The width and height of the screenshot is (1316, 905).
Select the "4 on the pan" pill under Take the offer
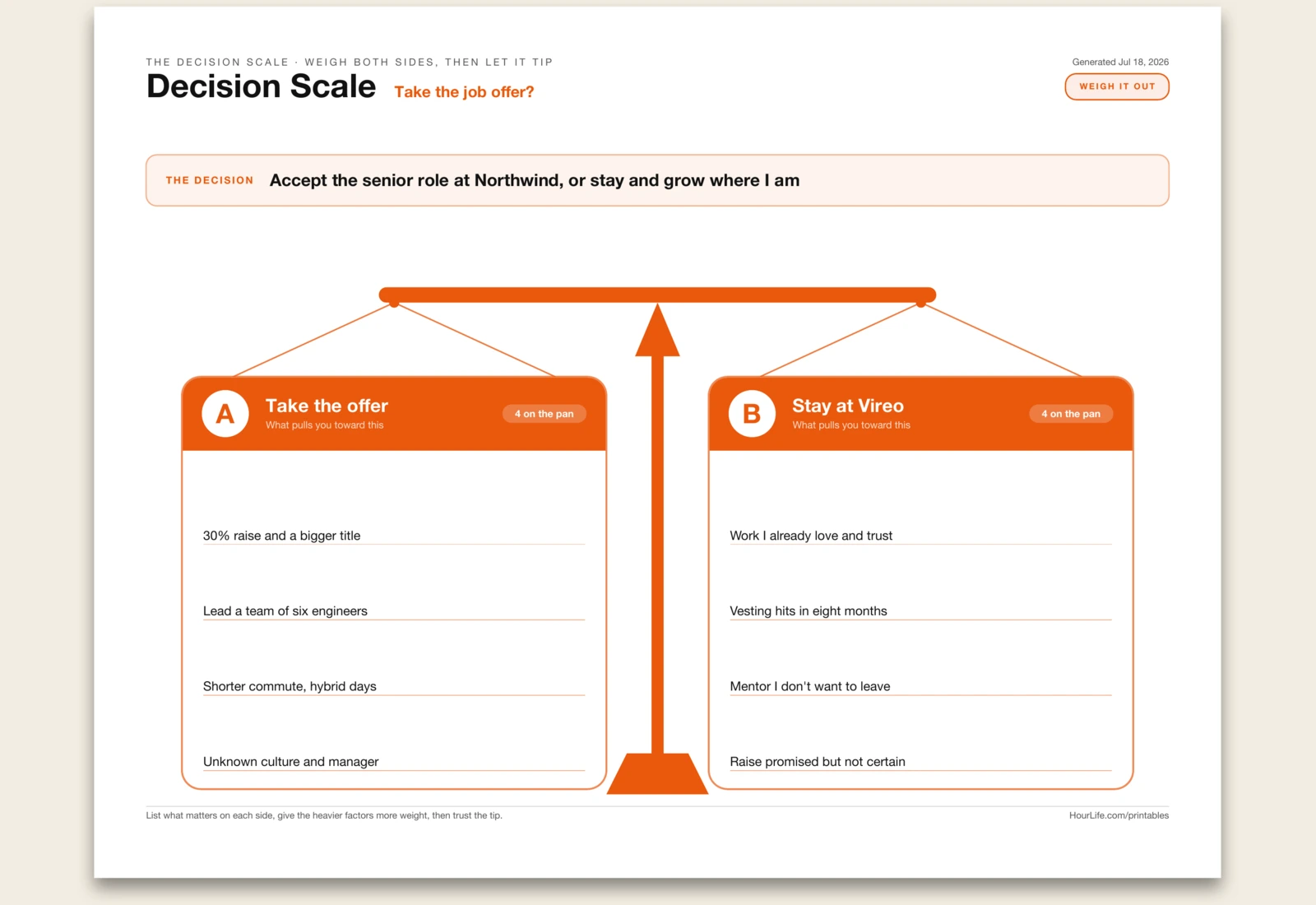pos(544,414)
